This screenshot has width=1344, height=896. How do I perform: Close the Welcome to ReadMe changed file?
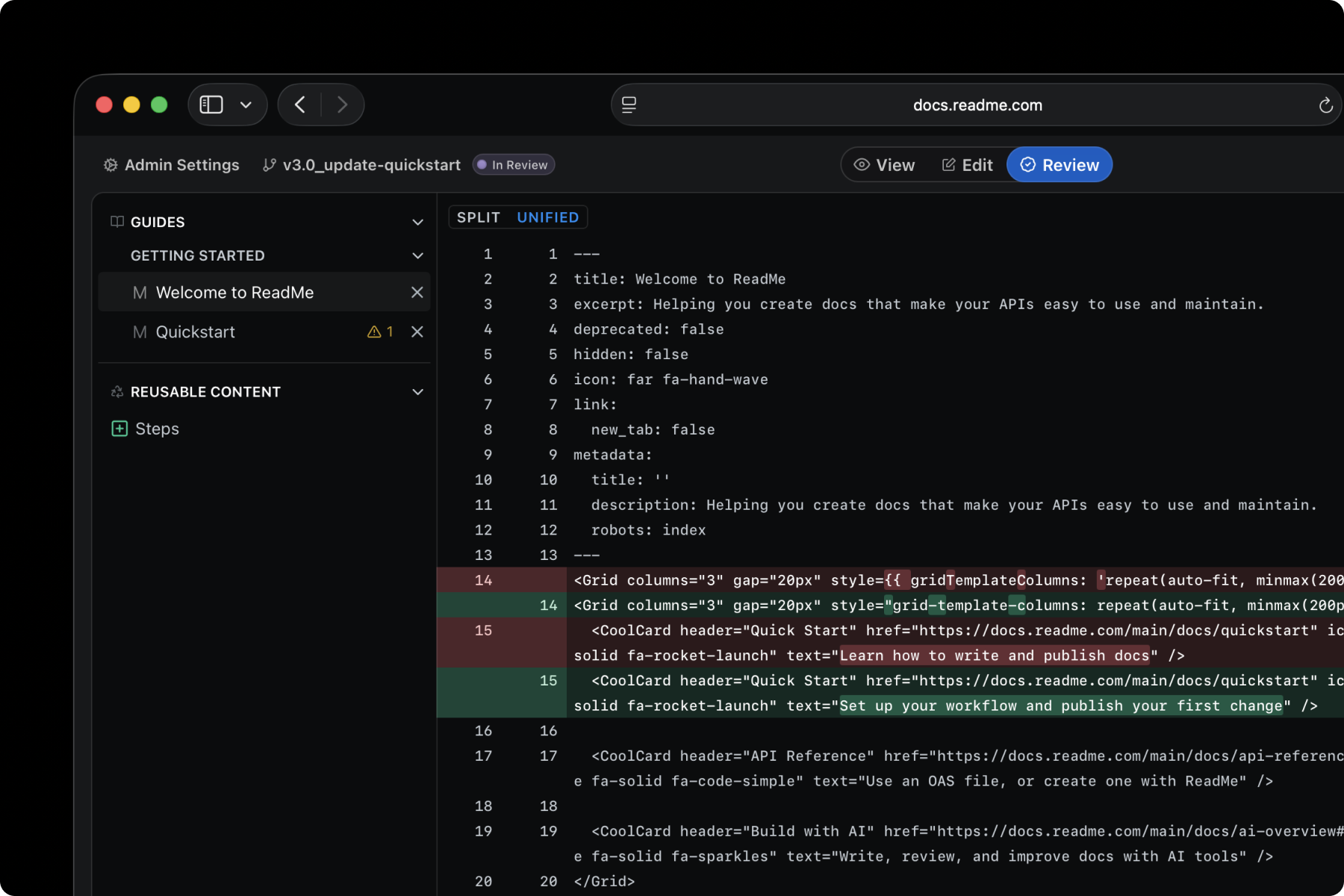(x=417, y=293)
